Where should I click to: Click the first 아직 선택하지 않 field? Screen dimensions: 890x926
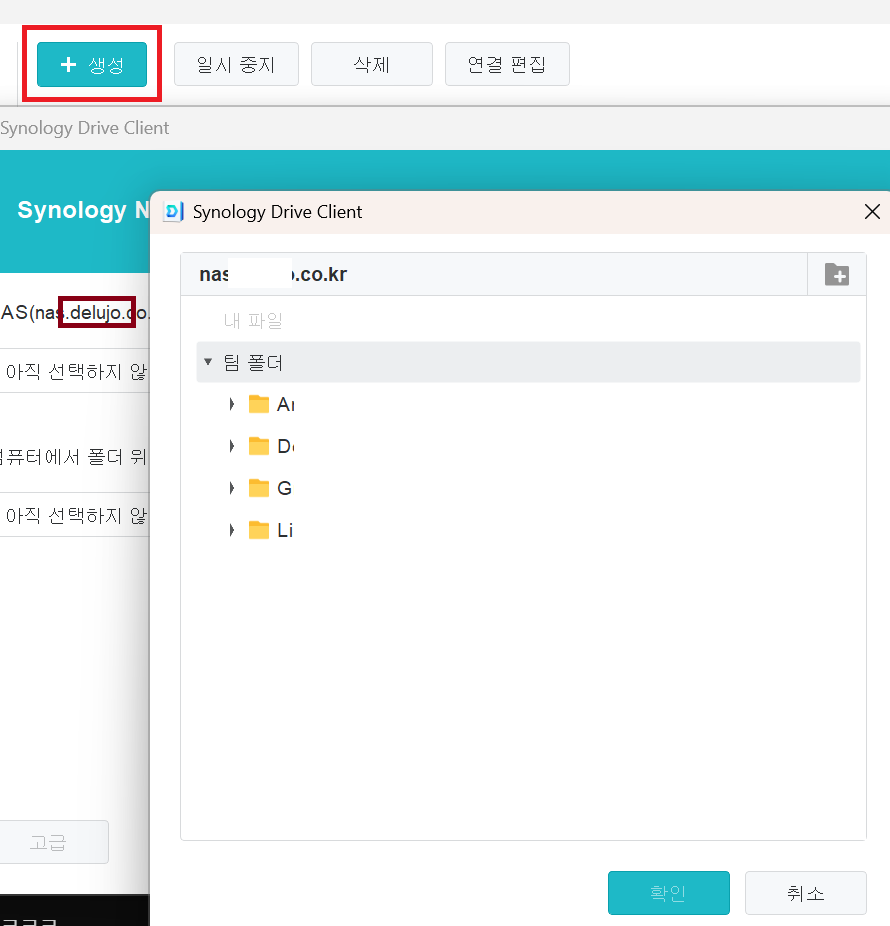pyautogui.click(x=74, y=371)
